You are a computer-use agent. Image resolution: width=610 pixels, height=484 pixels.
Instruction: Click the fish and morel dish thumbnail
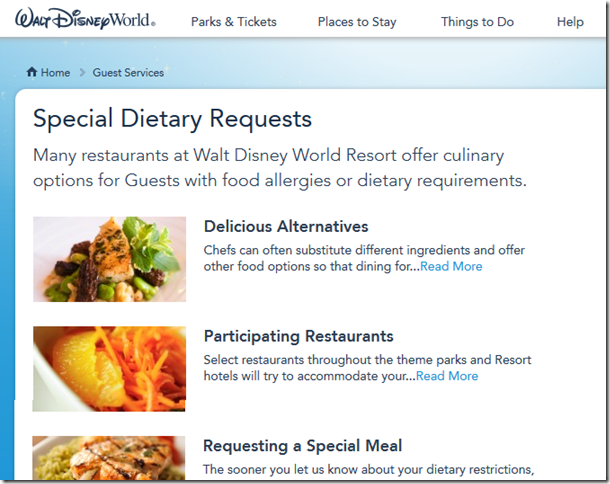(110, 259)
